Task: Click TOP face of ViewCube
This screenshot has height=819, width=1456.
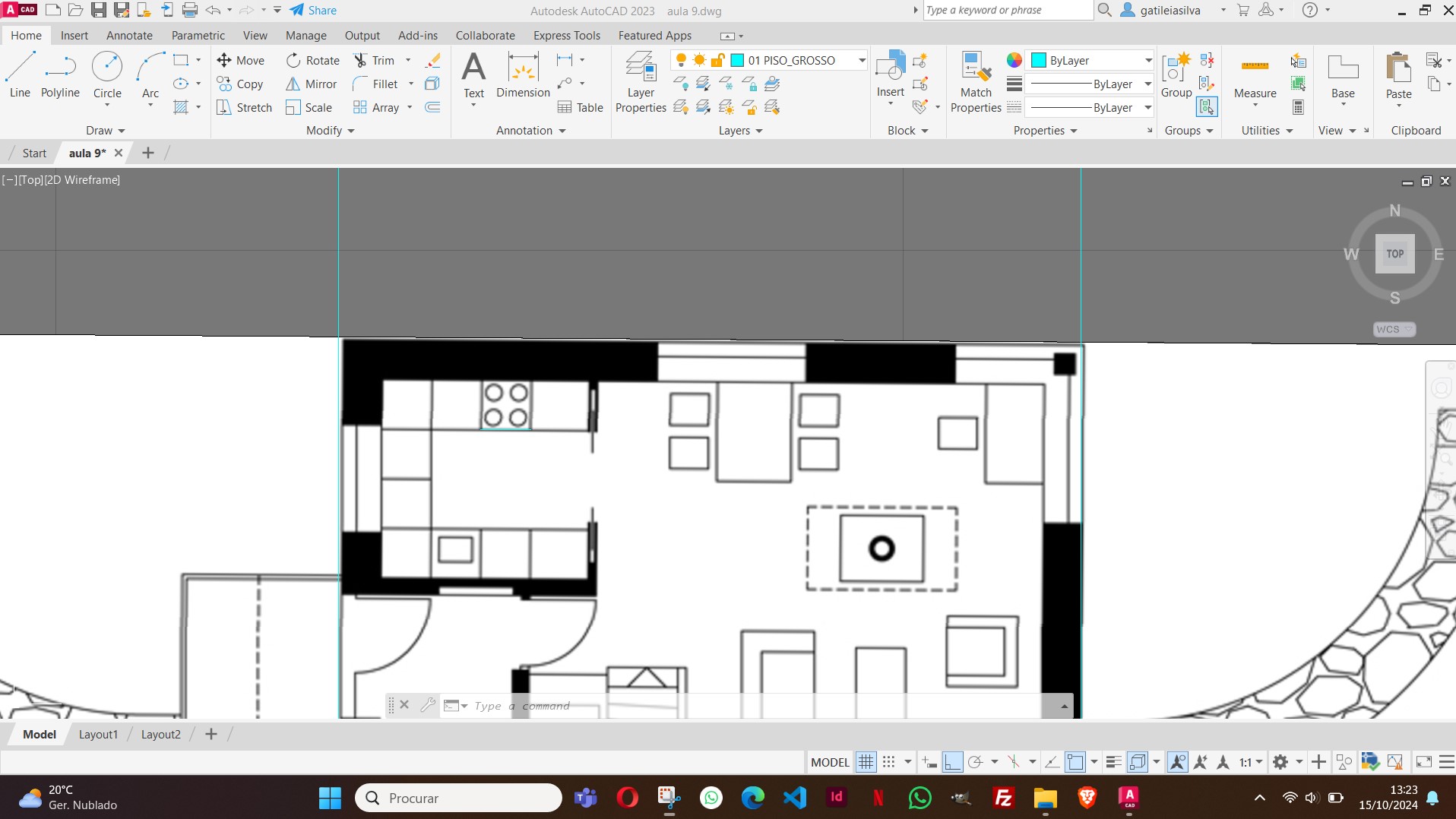Action: click(x=1394, y=254)
